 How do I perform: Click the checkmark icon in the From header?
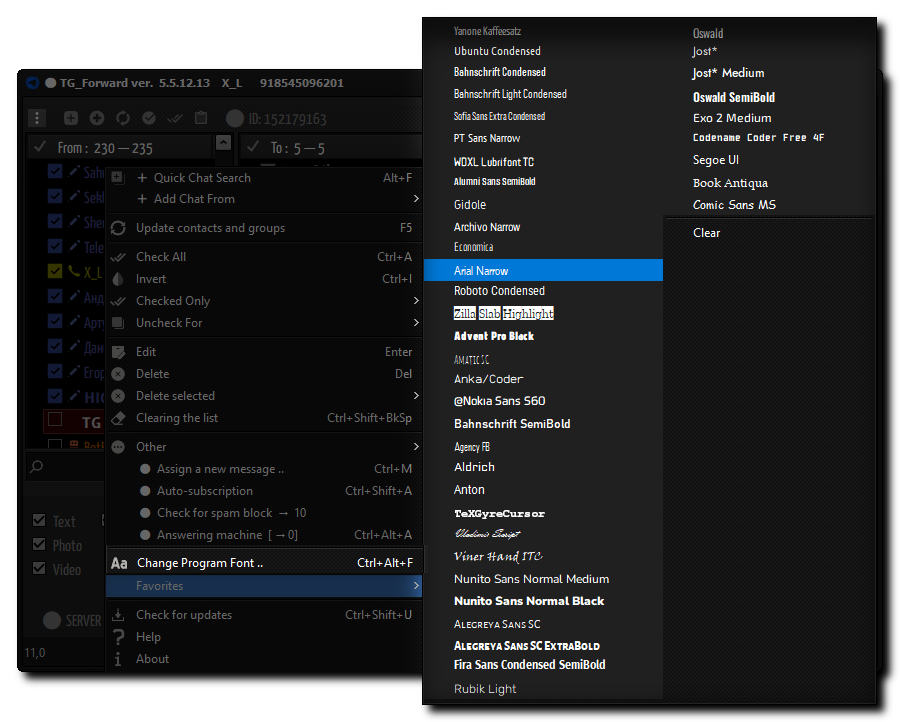coord(40,147)
